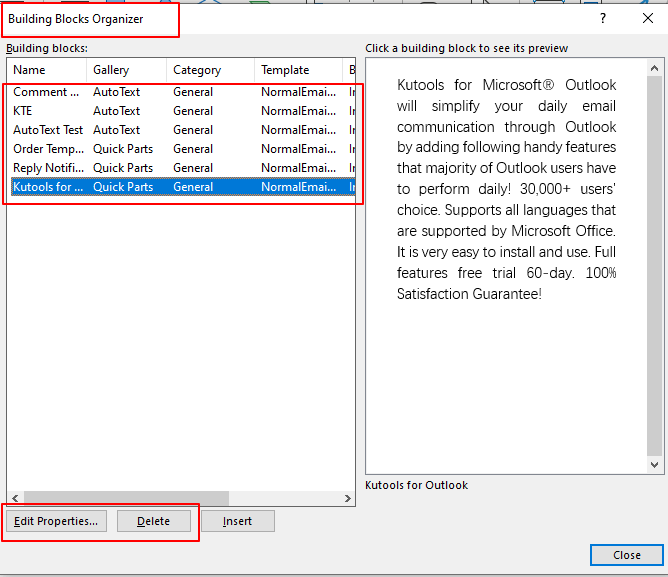Select the KTE building block row

tap(182, 111)
